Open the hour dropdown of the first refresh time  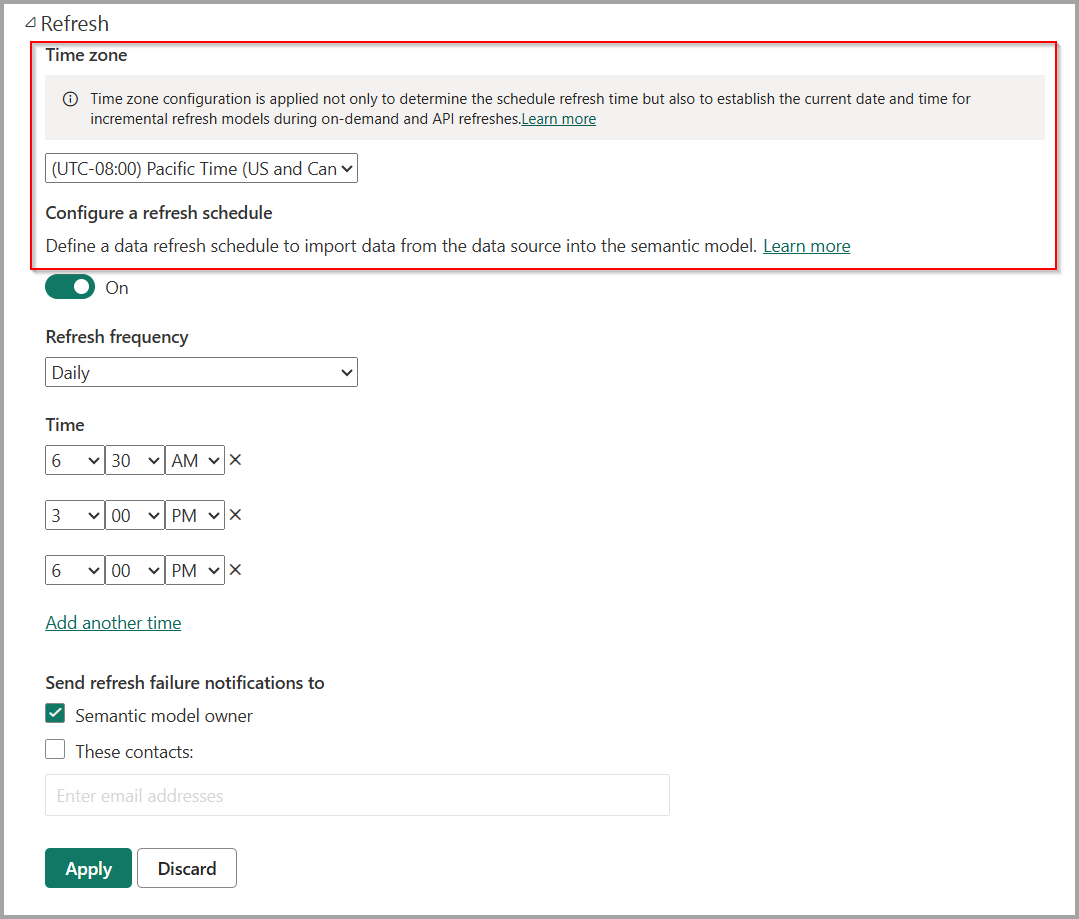(74, 460)
